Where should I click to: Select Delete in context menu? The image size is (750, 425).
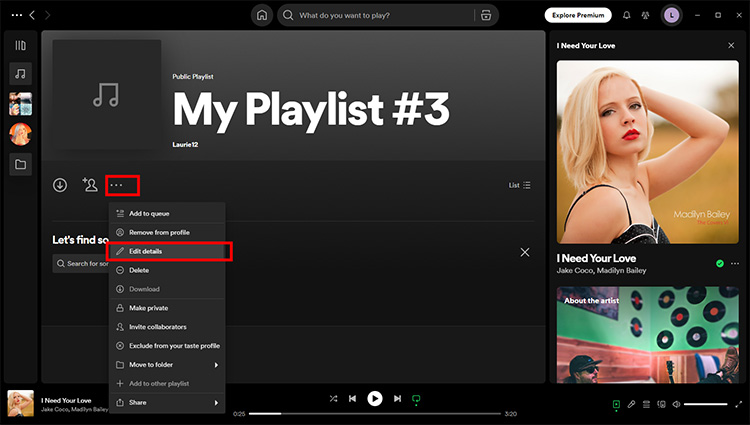coord(167,270)
